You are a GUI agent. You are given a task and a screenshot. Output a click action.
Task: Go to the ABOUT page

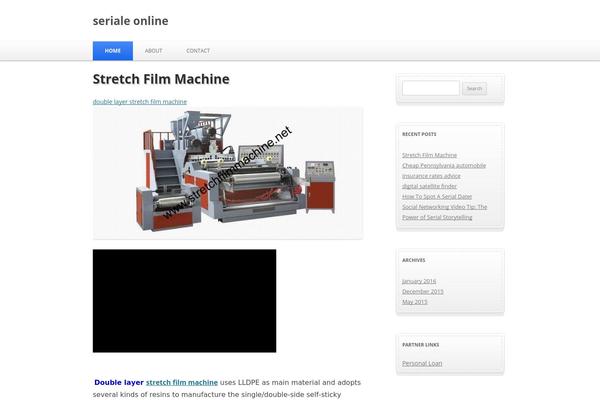(x=153, y=51)
